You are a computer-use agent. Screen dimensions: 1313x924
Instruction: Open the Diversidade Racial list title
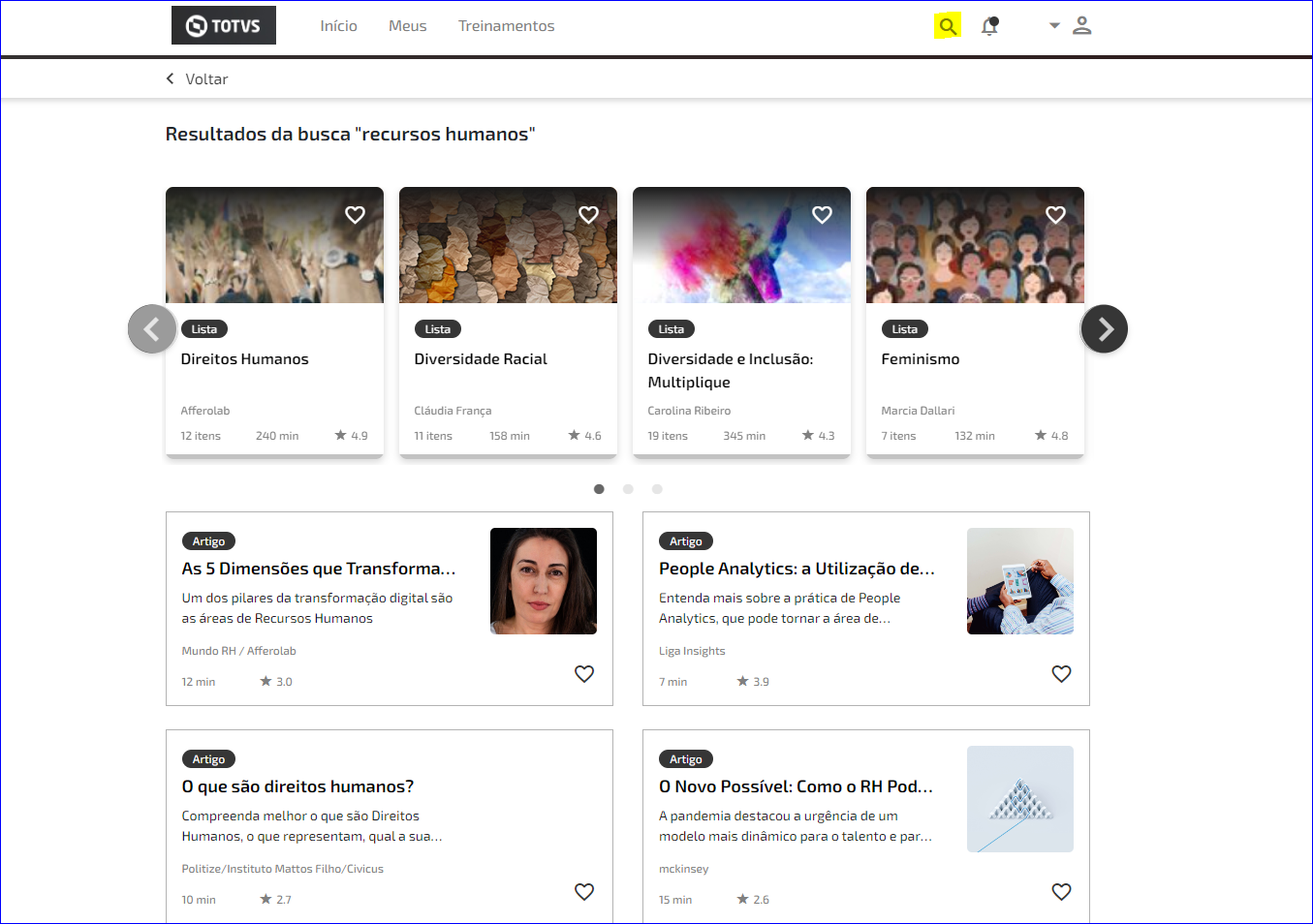(x=481, y=359)
